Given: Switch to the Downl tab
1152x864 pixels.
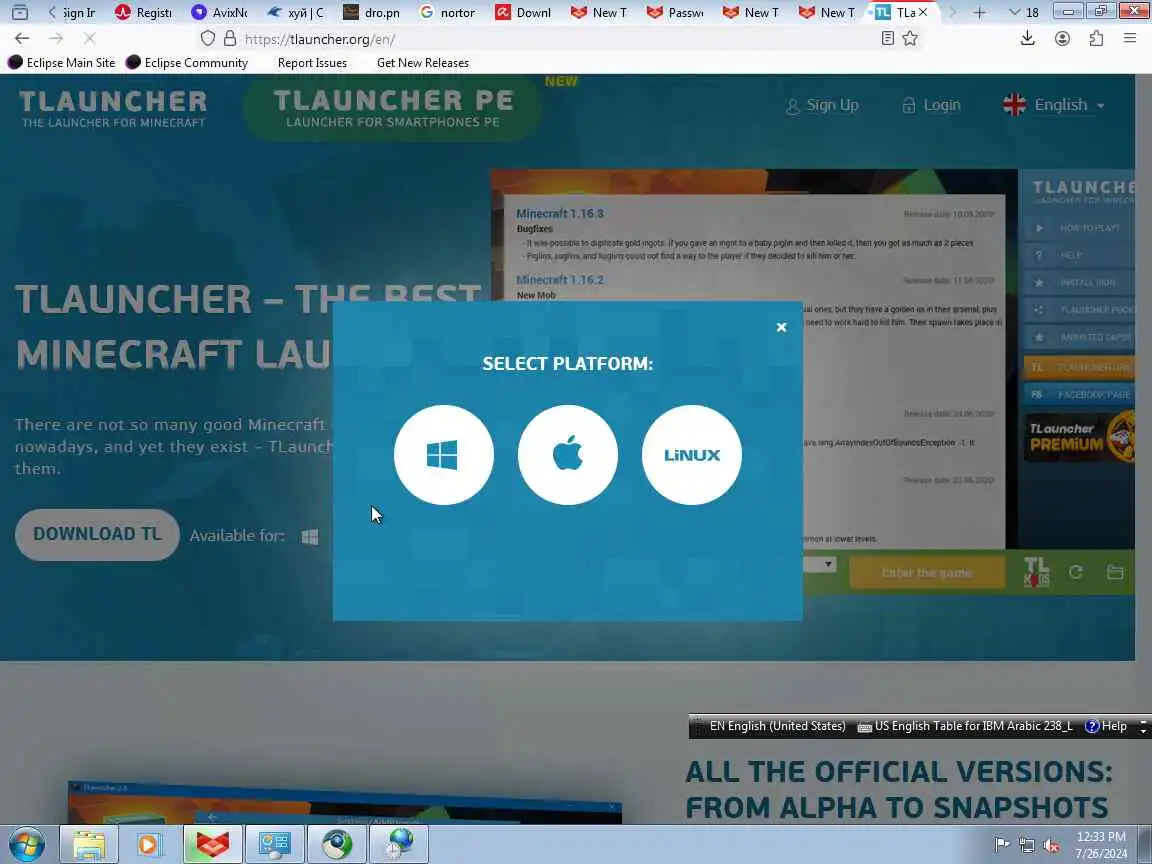Looking at the screenshot, I should pos(523,12).
